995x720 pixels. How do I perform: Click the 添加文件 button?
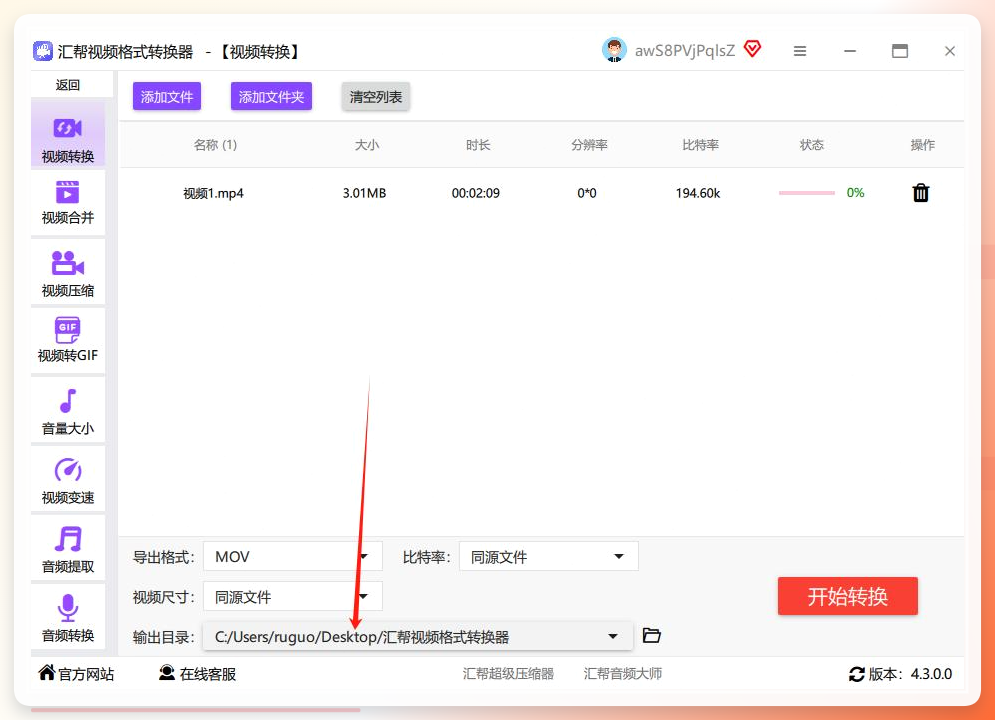(167, 96)
